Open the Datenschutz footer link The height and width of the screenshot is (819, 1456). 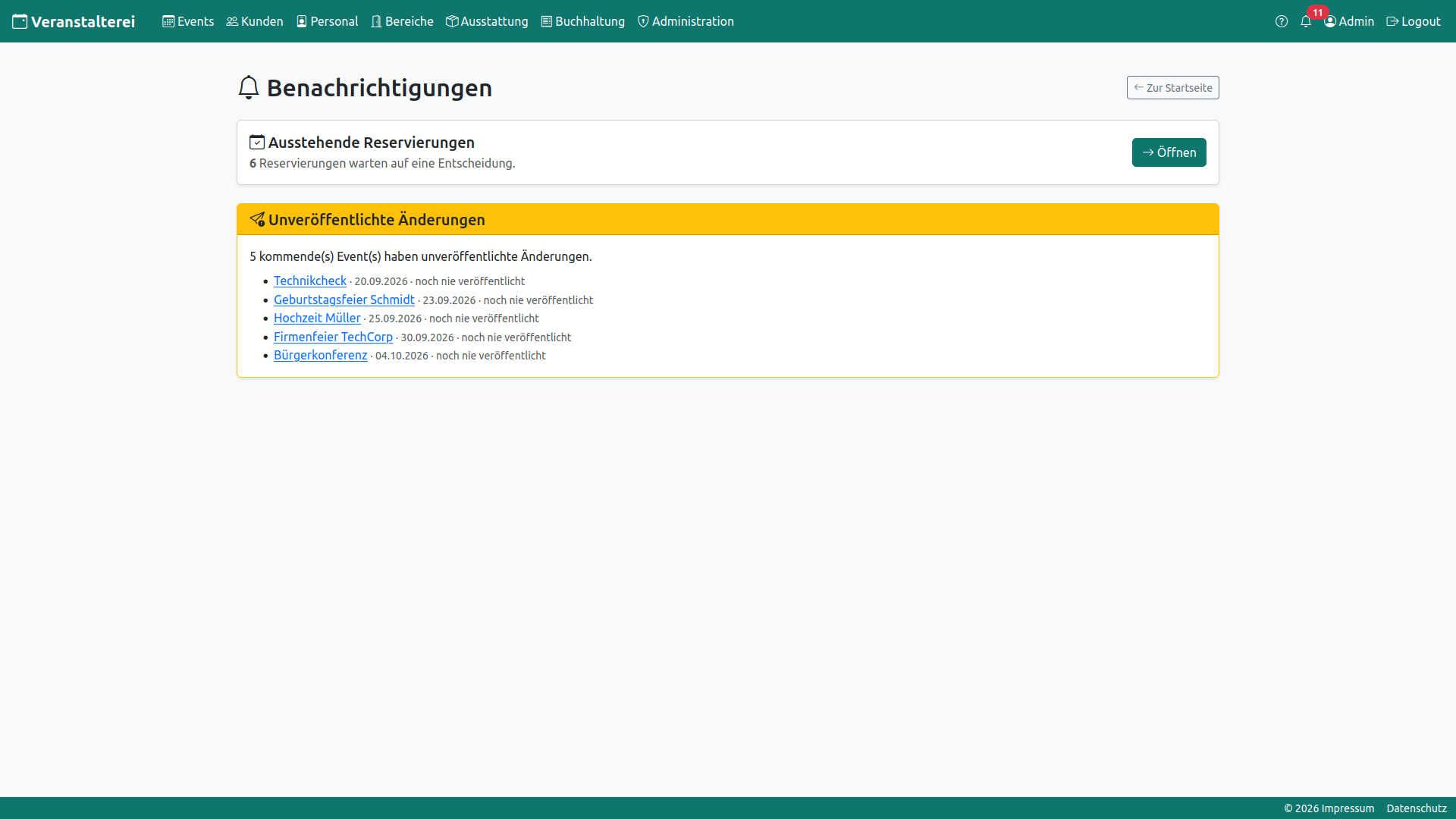coord(1417,808)
